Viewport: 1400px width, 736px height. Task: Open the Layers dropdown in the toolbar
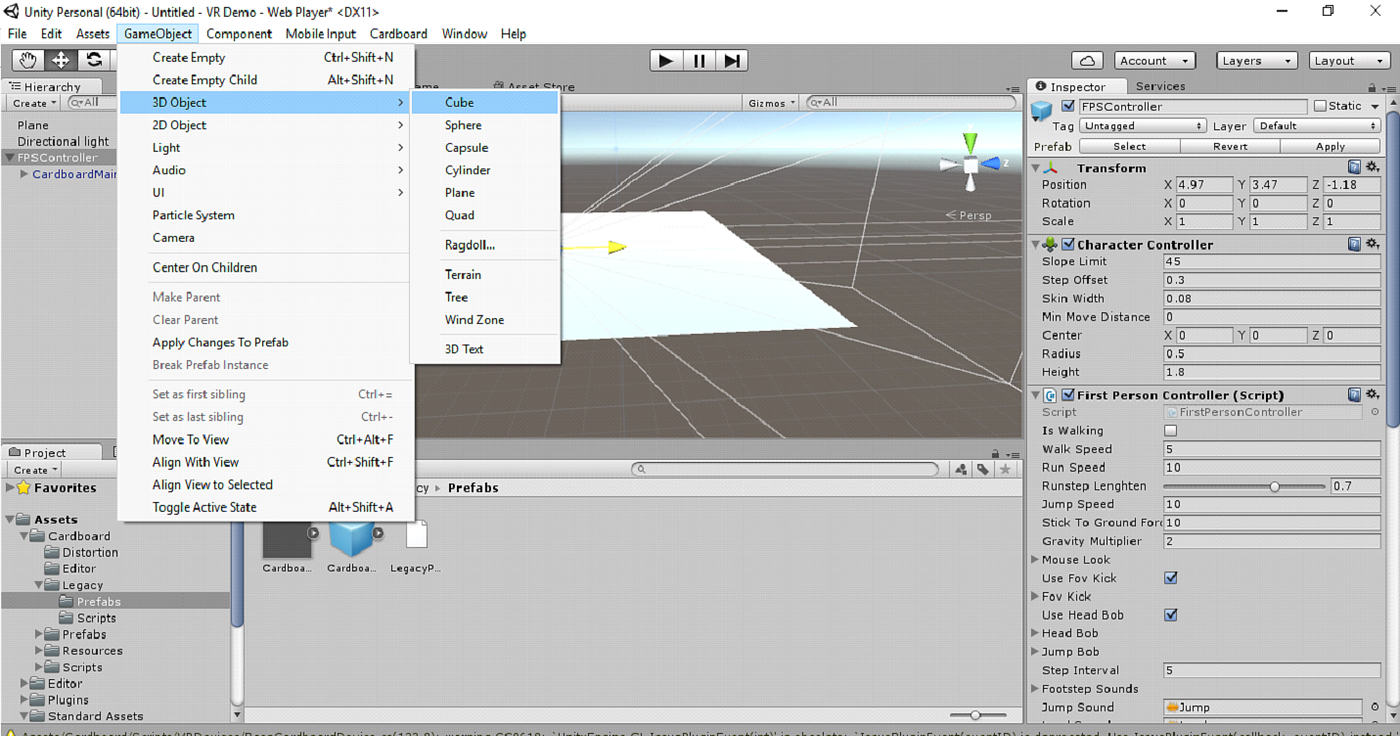pos(1256,61)
